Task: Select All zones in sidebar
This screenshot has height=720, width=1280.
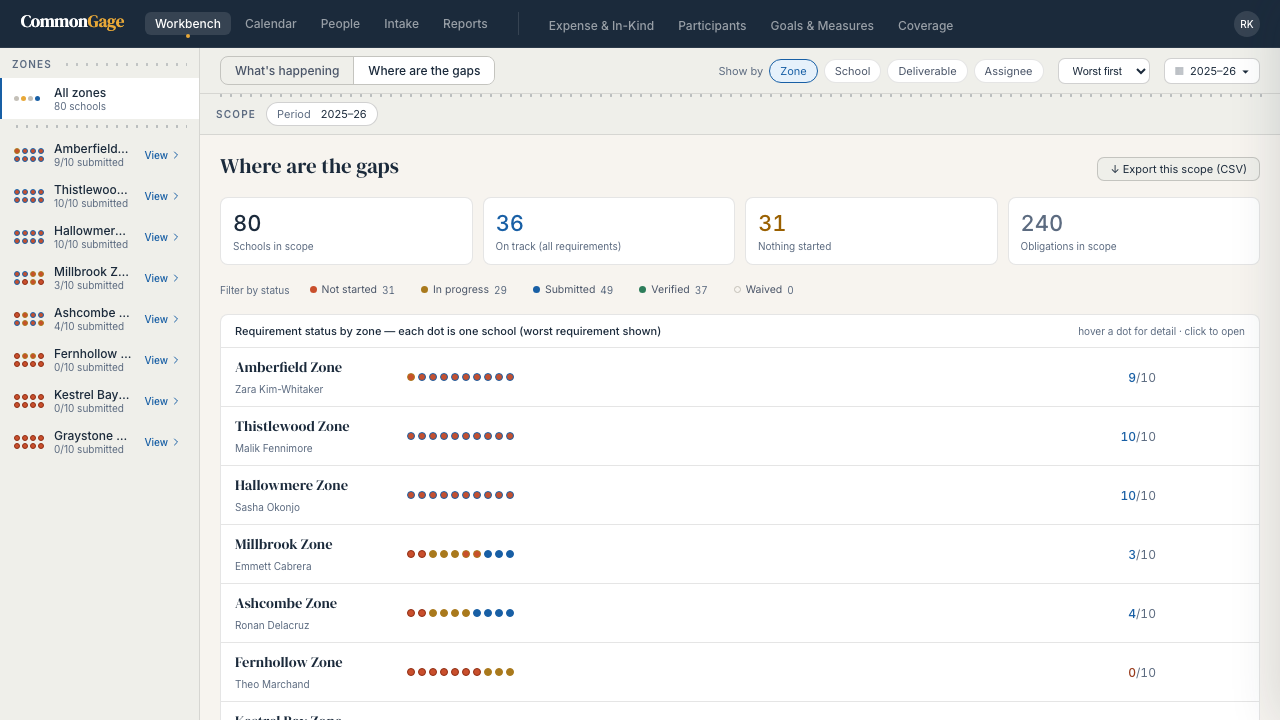Action: [100, 99]
